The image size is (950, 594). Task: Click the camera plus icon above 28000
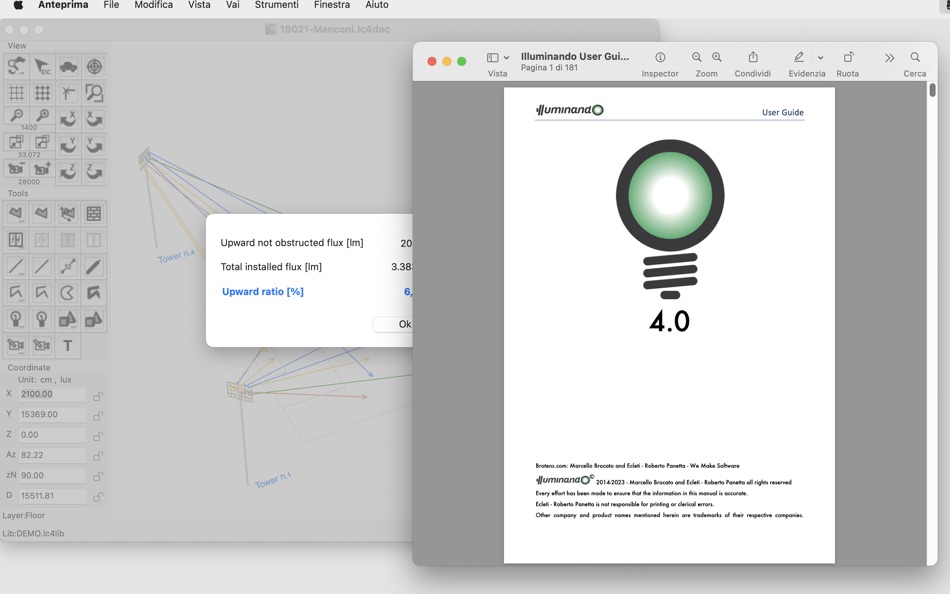[x=42, y=169]
